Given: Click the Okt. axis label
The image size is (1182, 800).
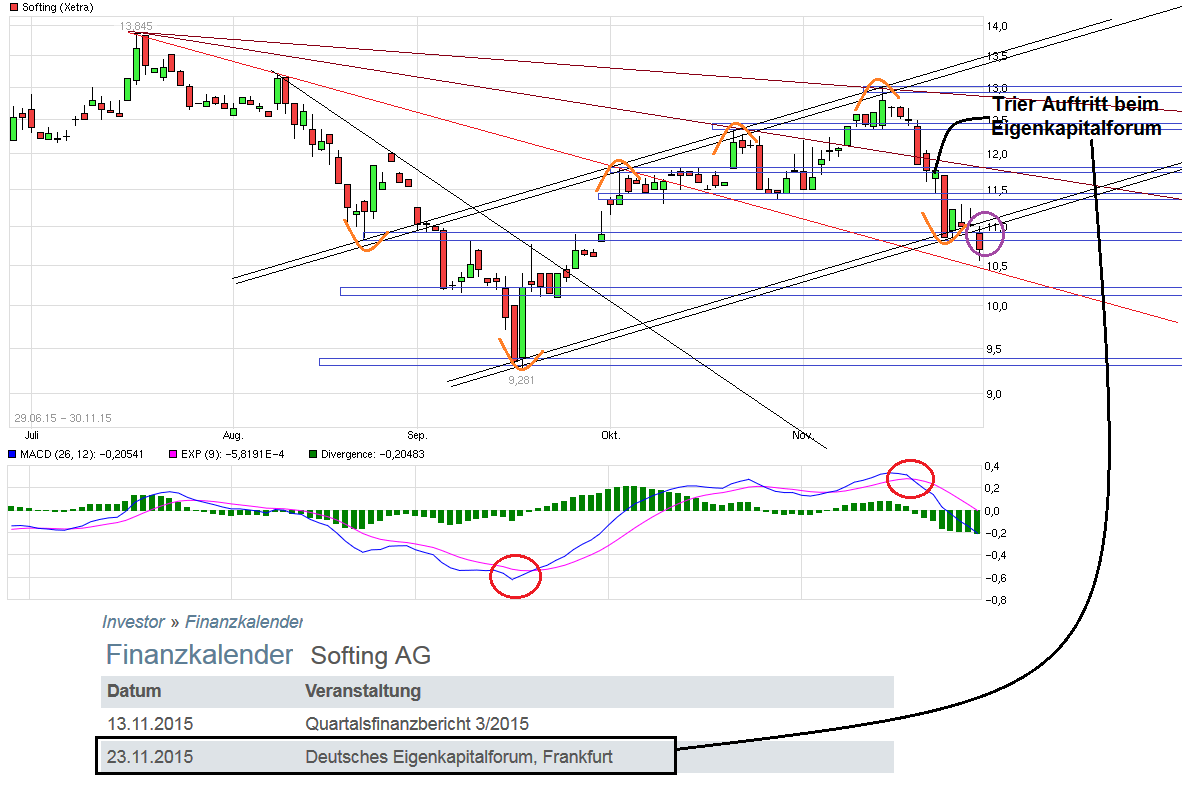Looking at the screenshot, I should point(611,435).
